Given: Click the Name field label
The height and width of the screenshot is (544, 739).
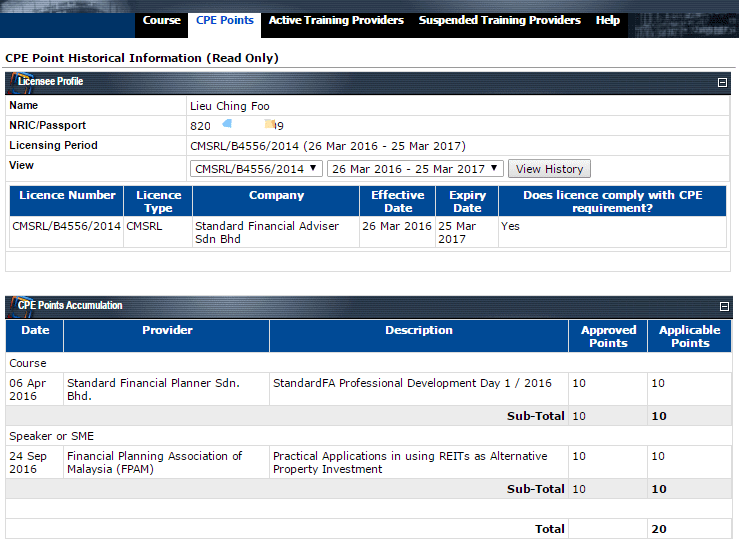Looking at the screenshot, I should (x=24, y=105).
